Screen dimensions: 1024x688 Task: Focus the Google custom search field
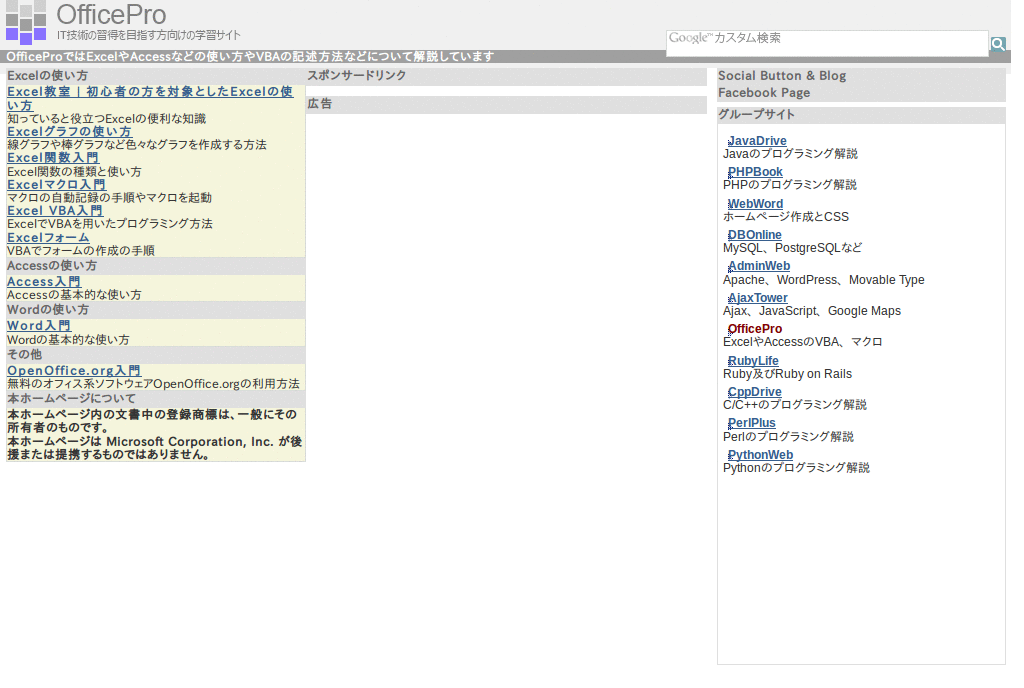827,43
